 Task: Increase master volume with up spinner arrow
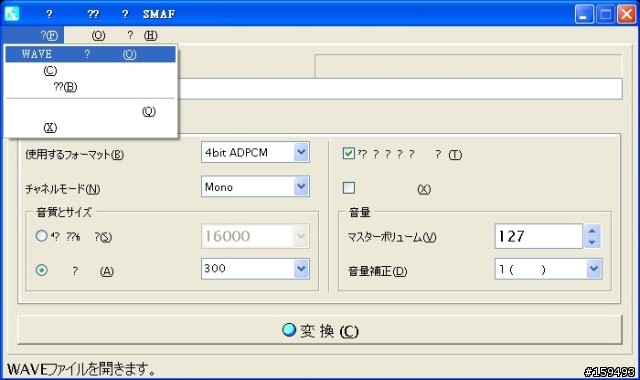point(592,231)
